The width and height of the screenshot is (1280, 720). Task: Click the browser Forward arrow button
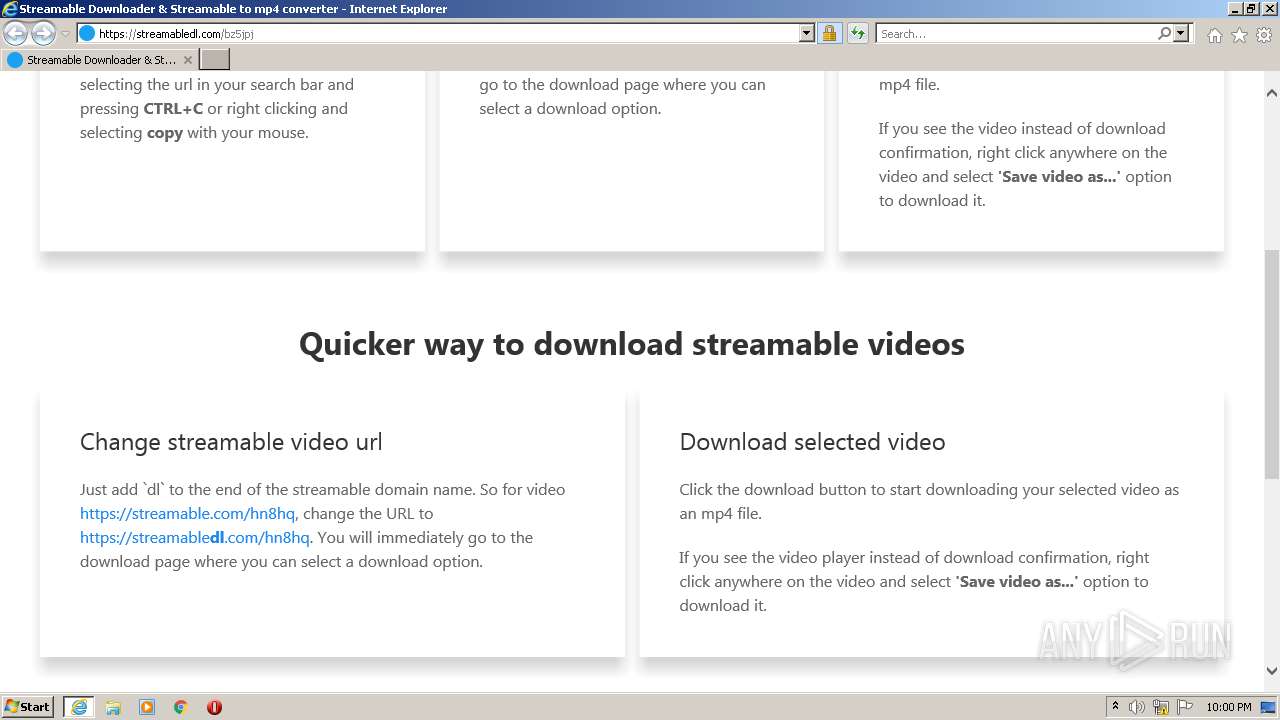click(x=42, y=33)
